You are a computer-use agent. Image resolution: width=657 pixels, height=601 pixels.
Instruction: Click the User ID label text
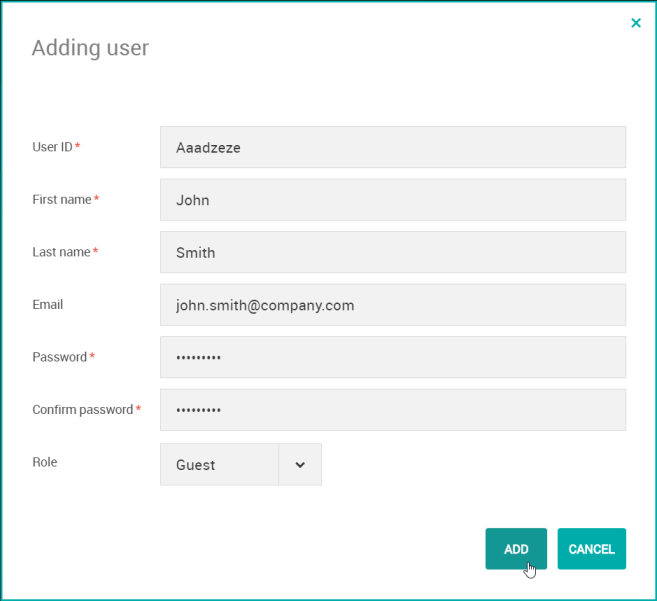[52, 147]
